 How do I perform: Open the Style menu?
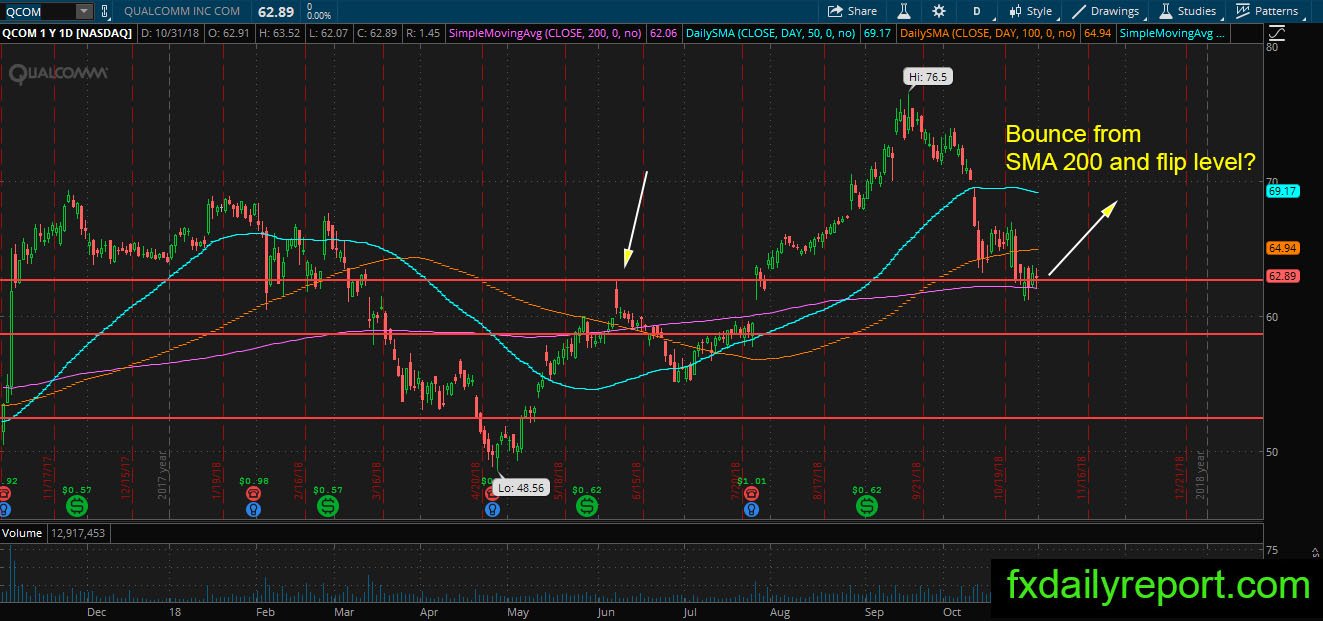click(1030, 11)
